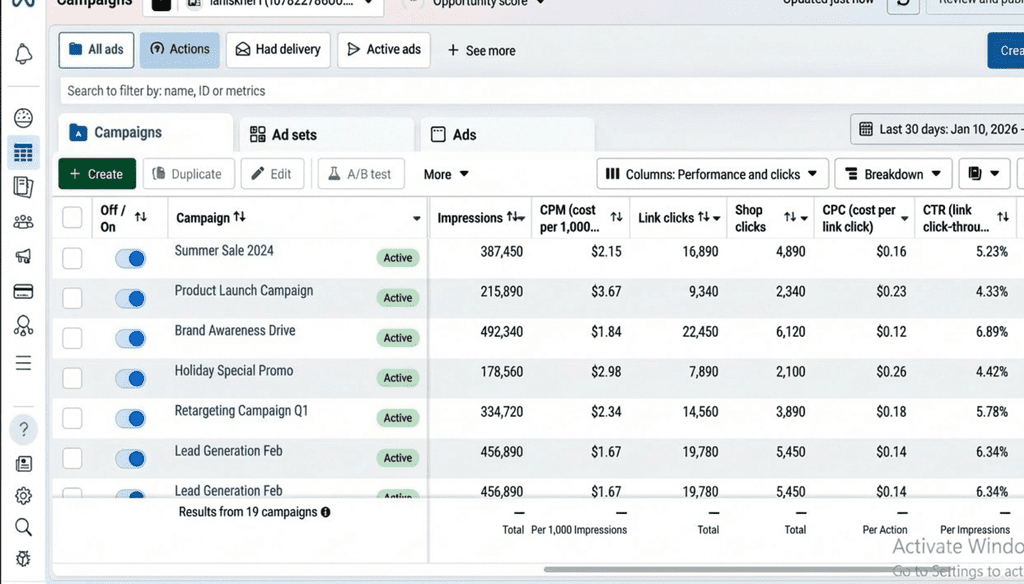Click the A/B test button
Image resolution: width=1024 pixels, height=584 pixels.
click(x=359, y=174)
